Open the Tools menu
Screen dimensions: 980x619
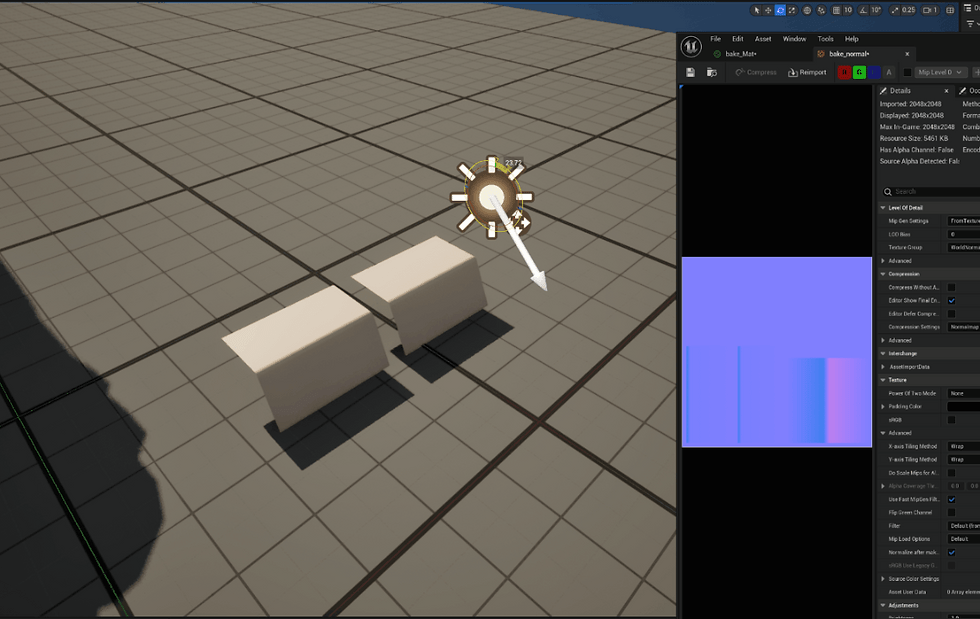tap(826, 39)
